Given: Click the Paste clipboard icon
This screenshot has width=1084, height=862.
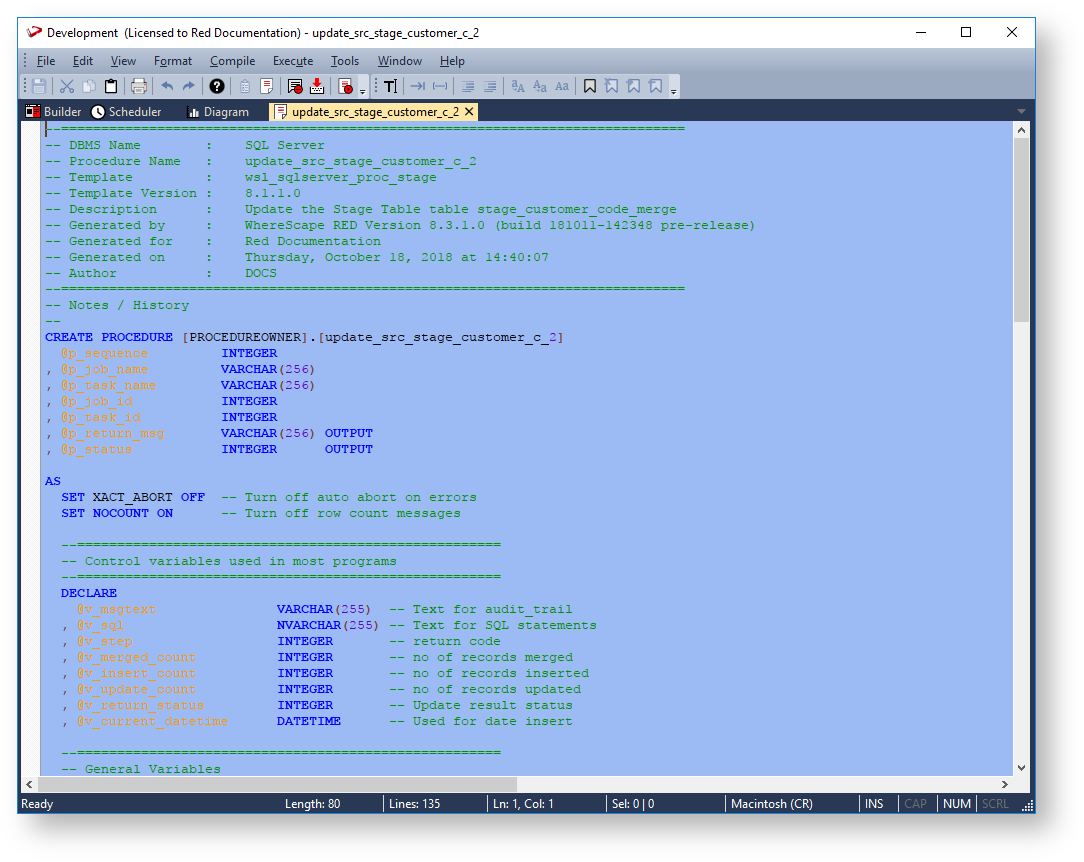Looking at the screenshot, I should click(111, 87).
